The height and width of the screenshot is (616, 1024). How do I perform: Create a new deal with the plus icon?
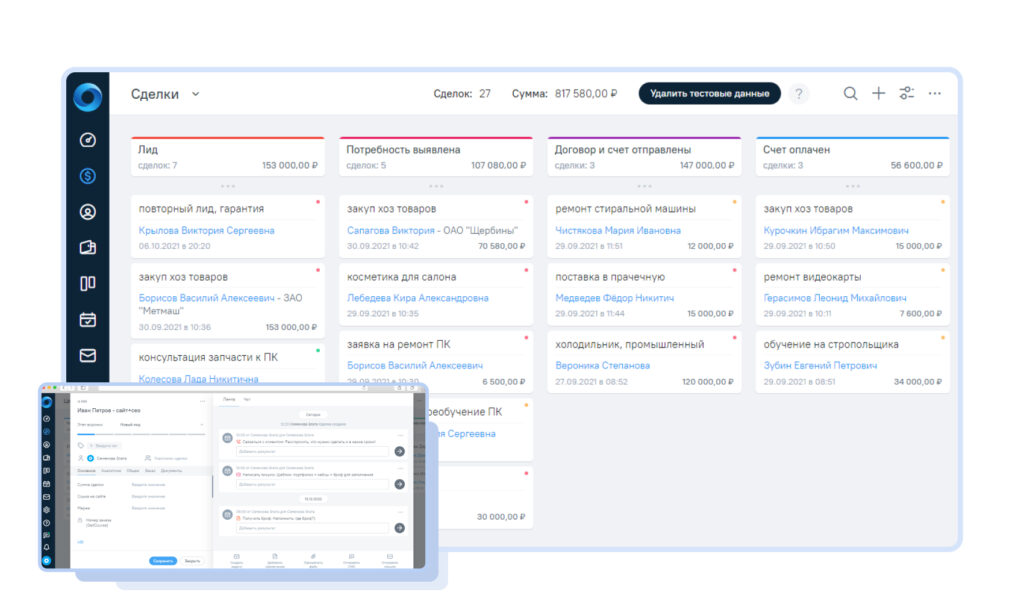pos(878,93)
